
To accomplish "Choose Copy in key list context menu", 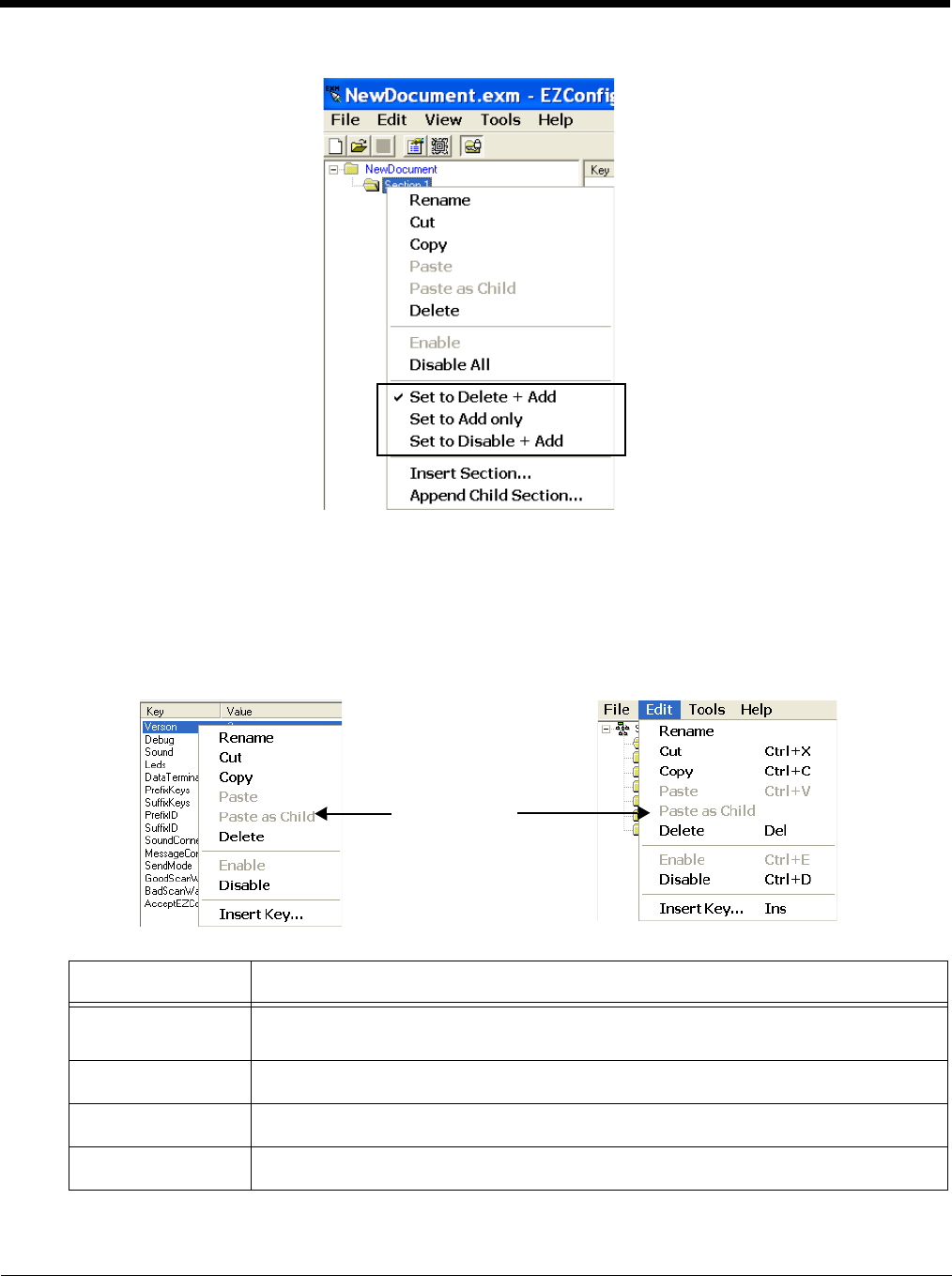I will 269,777.
